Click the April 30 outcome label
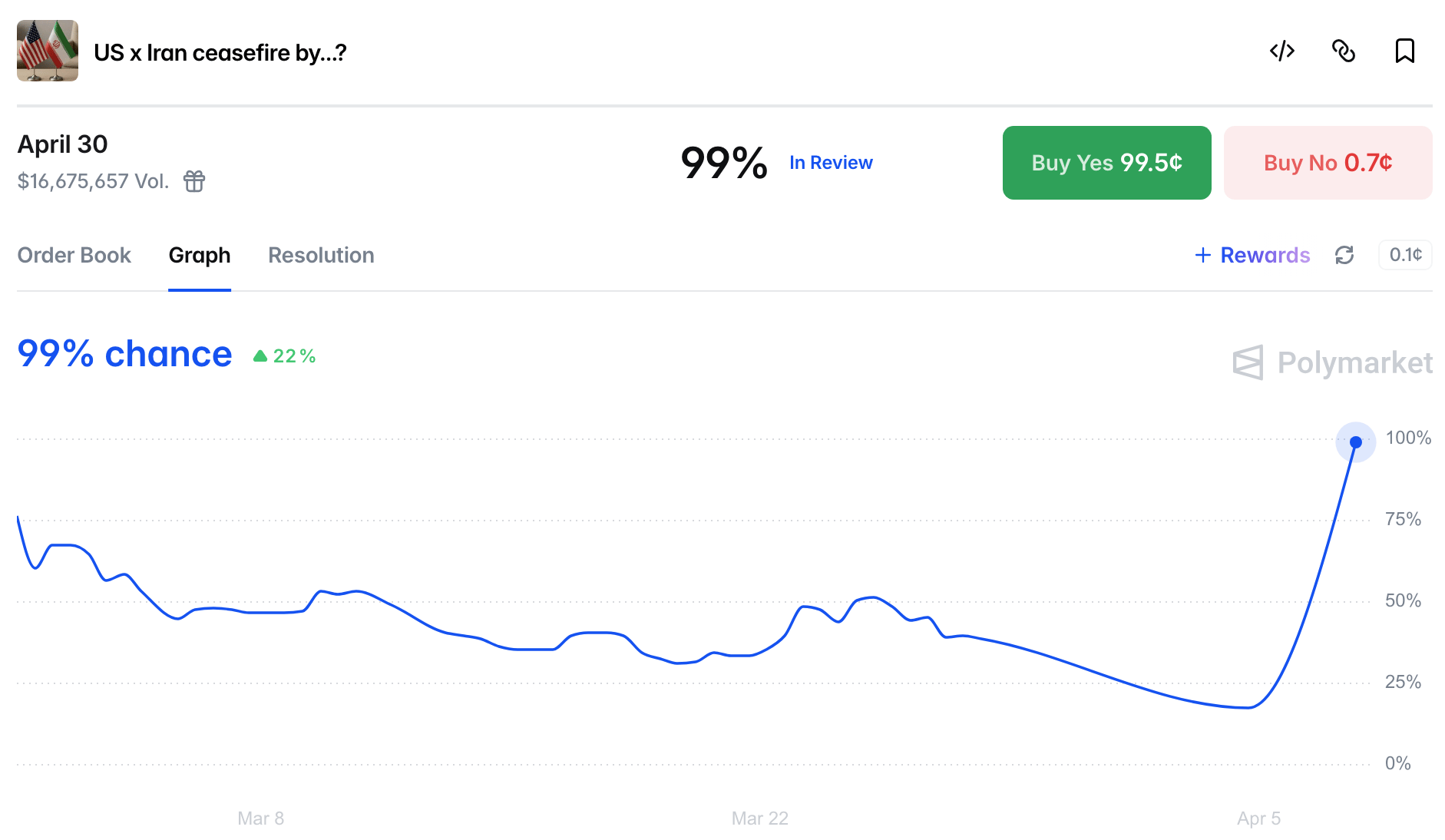Viewport: 1445px width, 840px height. tap(63, 144)
